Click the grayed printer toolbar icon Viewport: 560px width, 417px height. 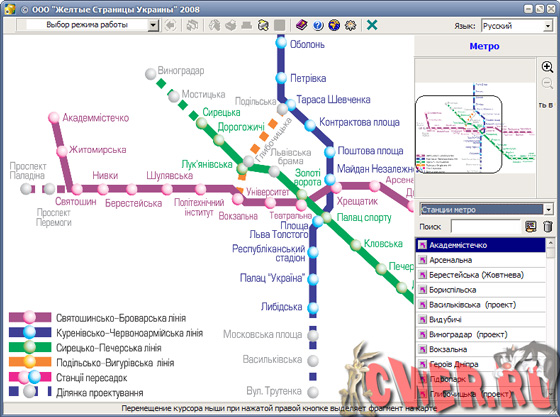tap(230, 25)
